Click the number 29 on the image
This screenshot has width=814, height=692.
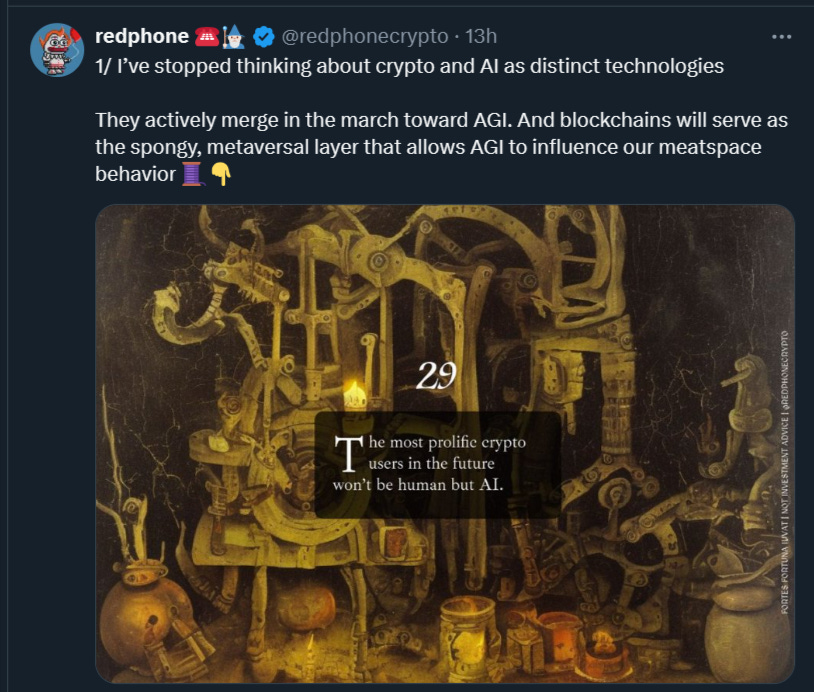[x=436, y=375]
